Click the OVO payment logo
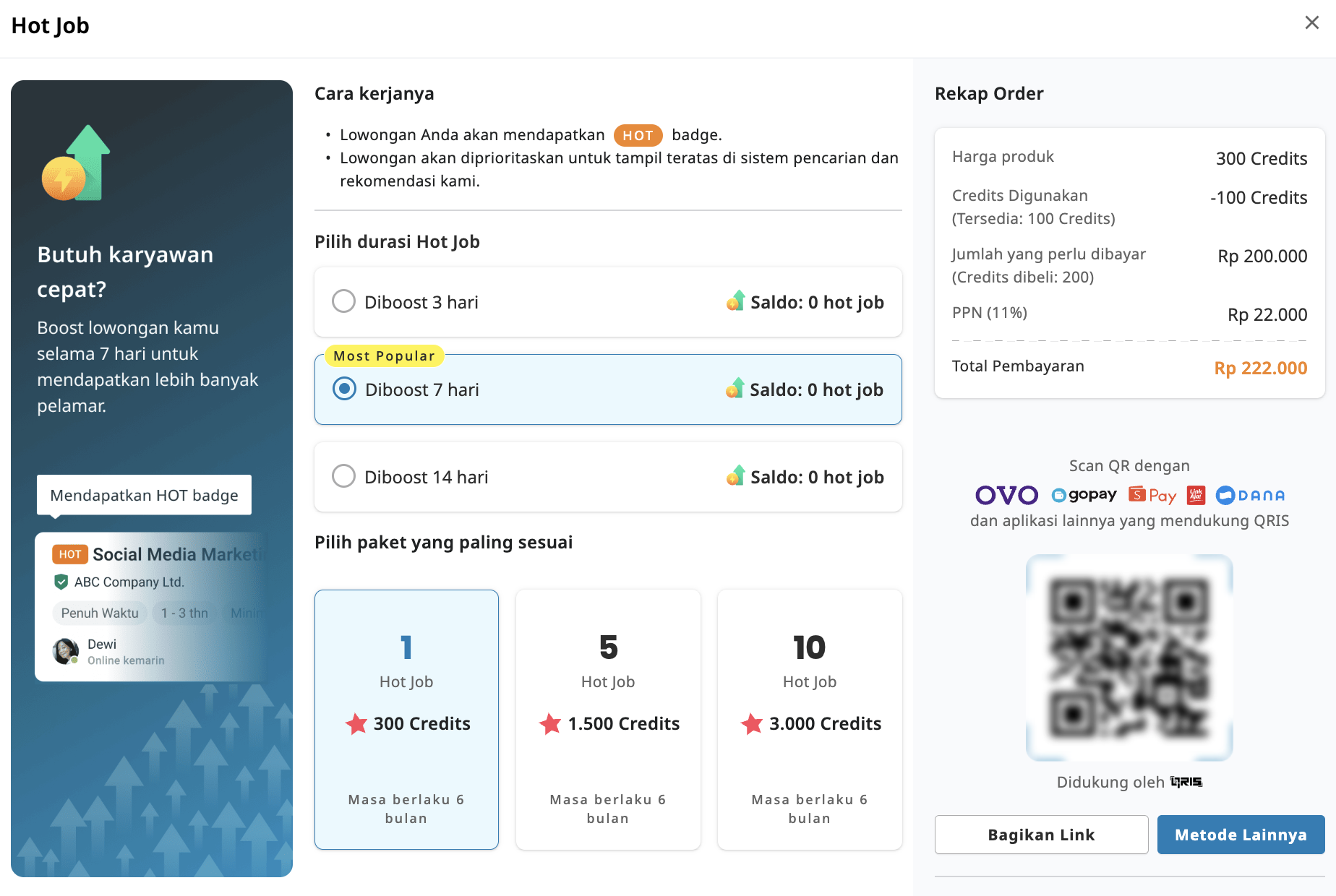Viewport: 1336px width, 896px height. coord(1006,495)
